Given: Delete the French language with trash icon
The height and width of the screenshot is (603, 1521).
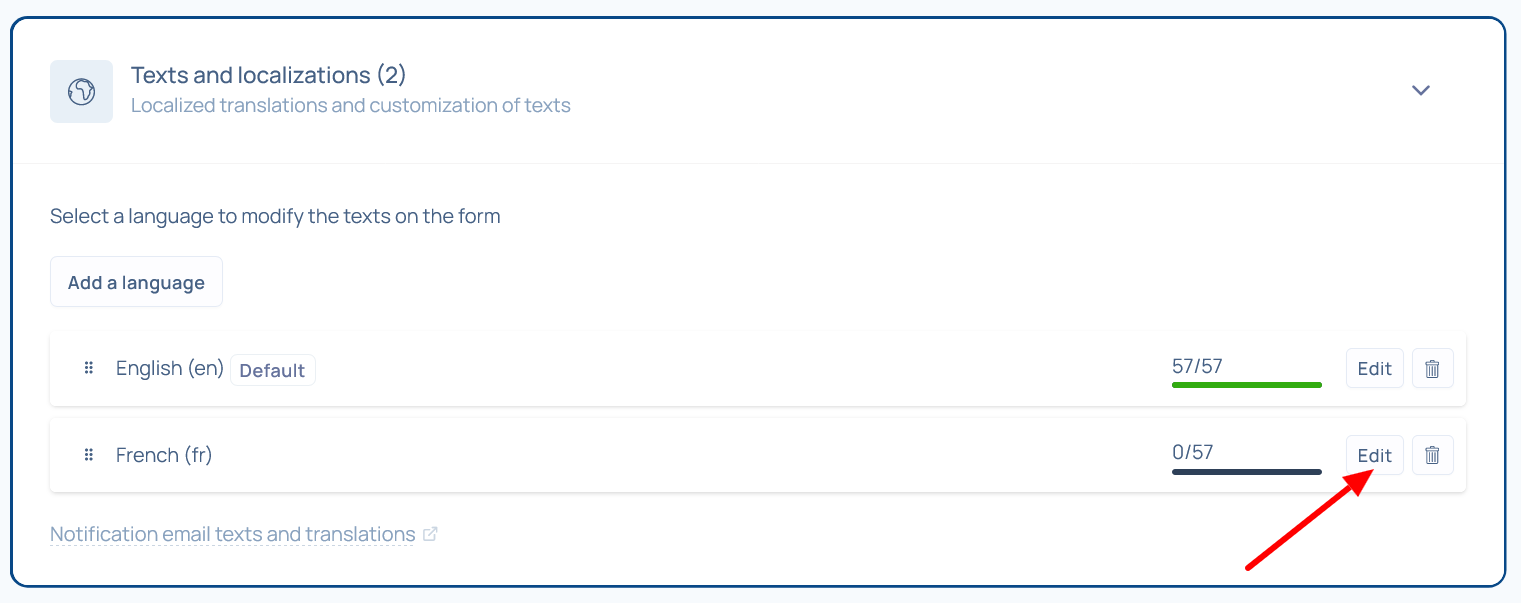Looking at the screenshot, I should click(x=1432, y=455).
